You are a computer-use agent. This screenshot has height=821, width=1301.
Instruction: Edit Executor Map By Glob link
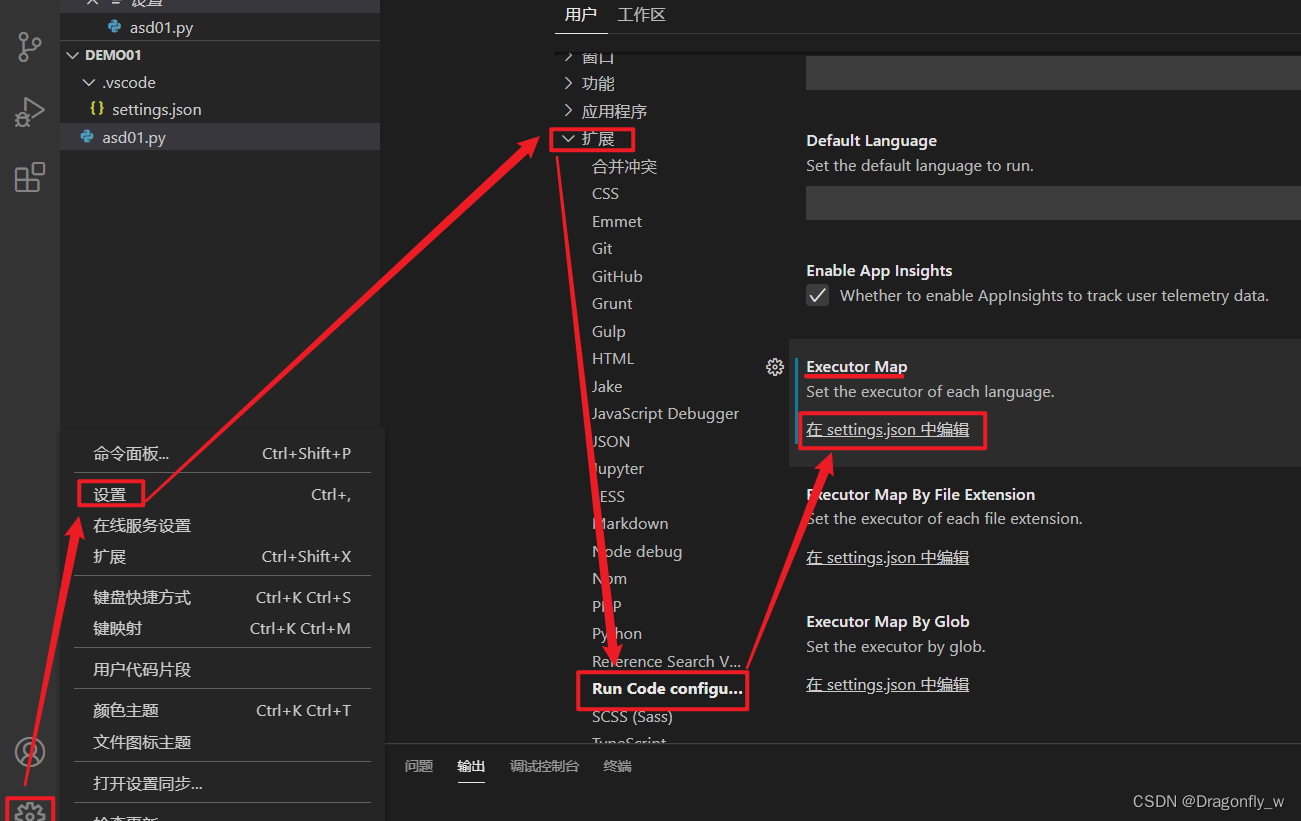(x=888, y=684)
